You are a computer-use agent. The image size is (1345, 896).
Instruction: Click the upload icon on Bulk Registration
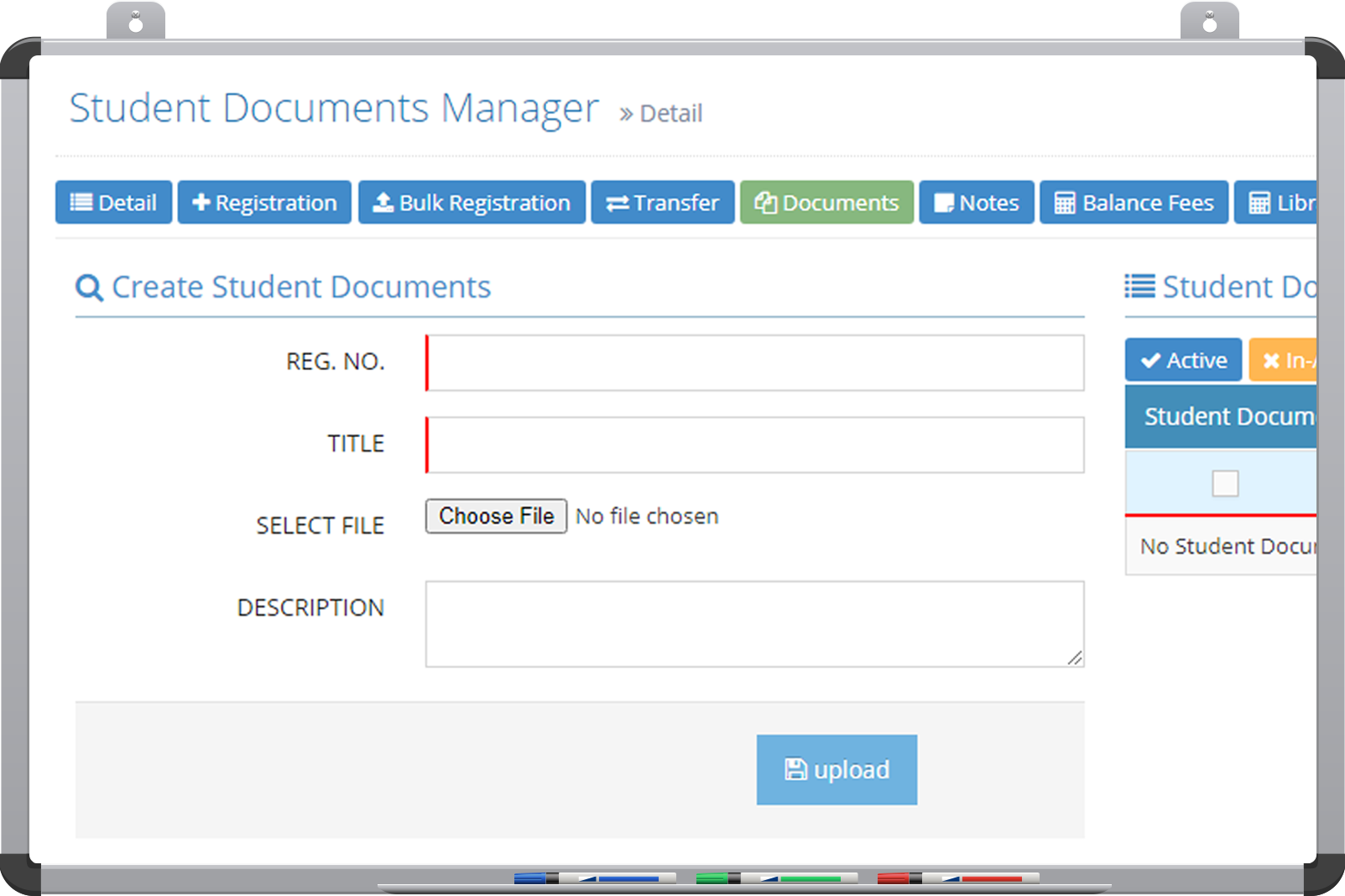point(383,203)
